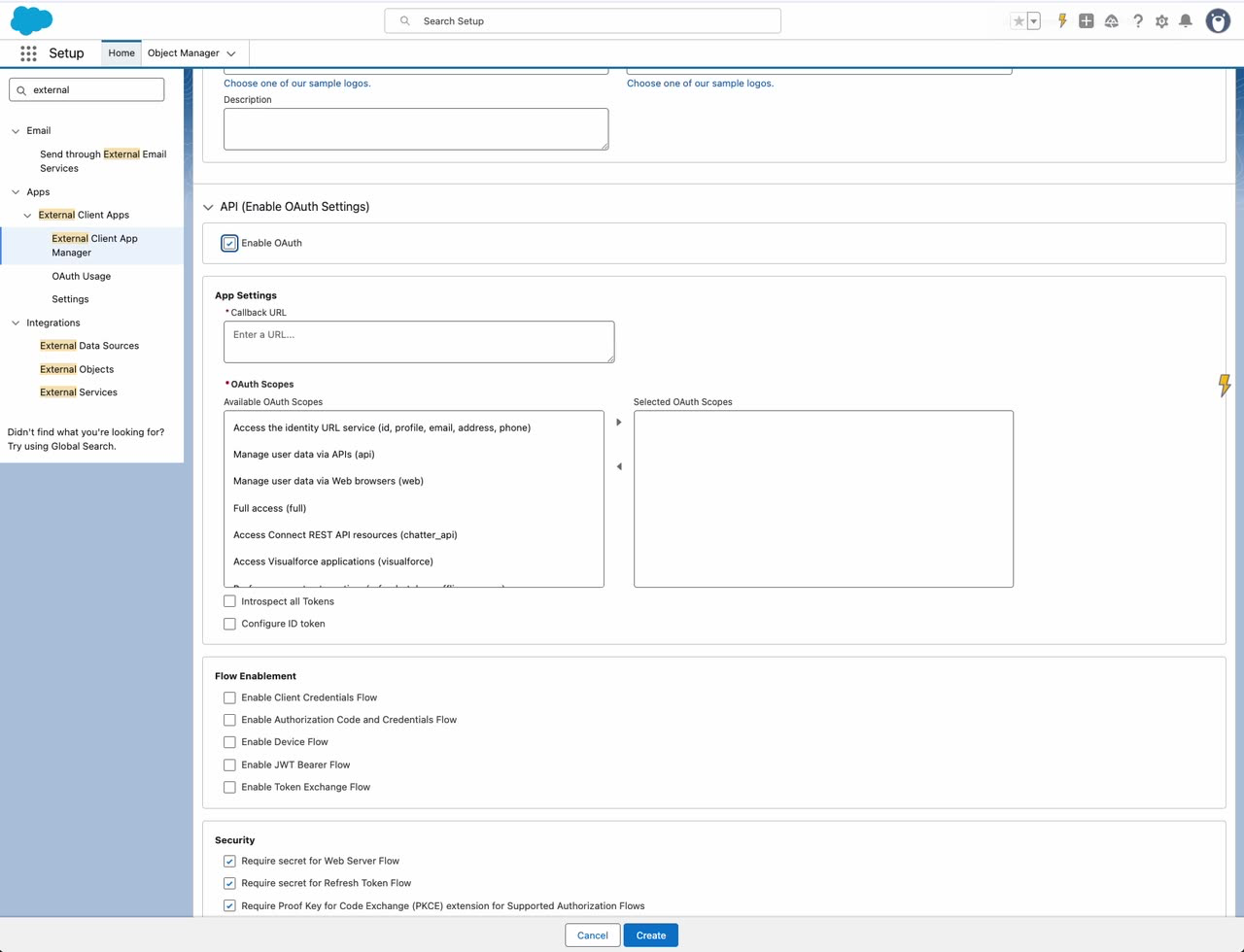The width and height of the screenshot is (1244, 952).
Task: Select 'Full access (full)' scope
Action: pyautogui.click(x=270, y=508)
